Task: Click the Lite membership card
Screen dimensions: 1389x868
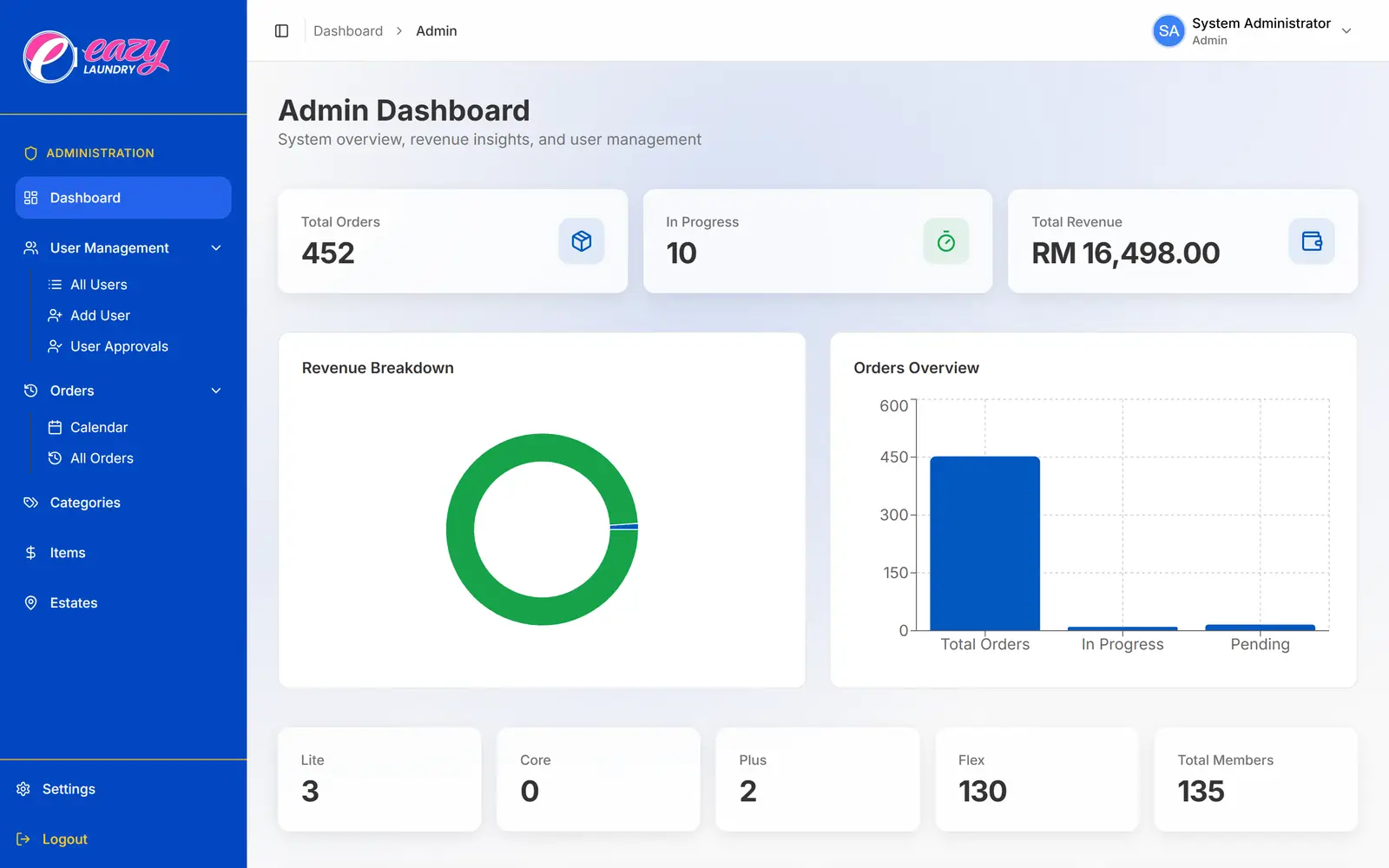Action: point(379,779)
